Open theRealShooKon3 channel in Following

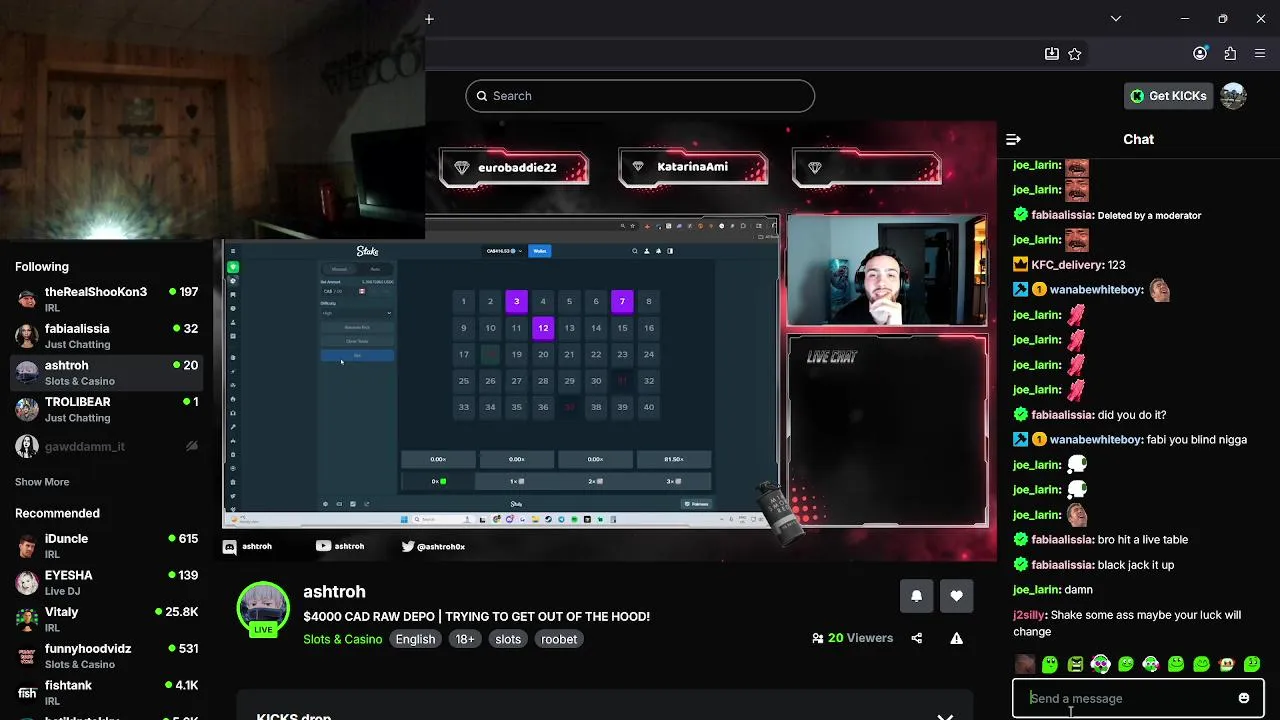pos(107,299)
